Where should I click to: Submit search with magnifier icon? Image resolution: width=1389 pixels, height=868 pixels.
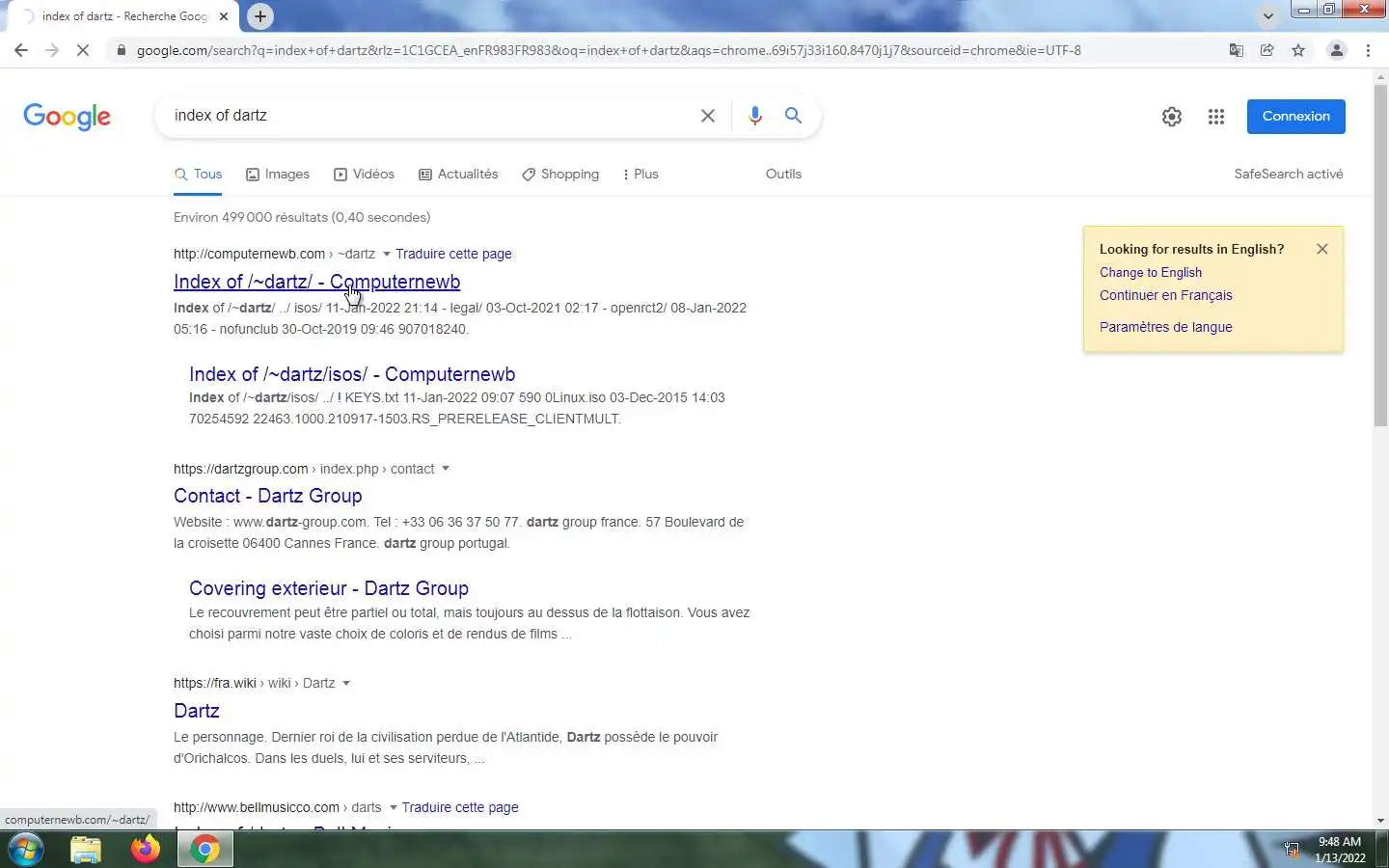tap(793, 116)
